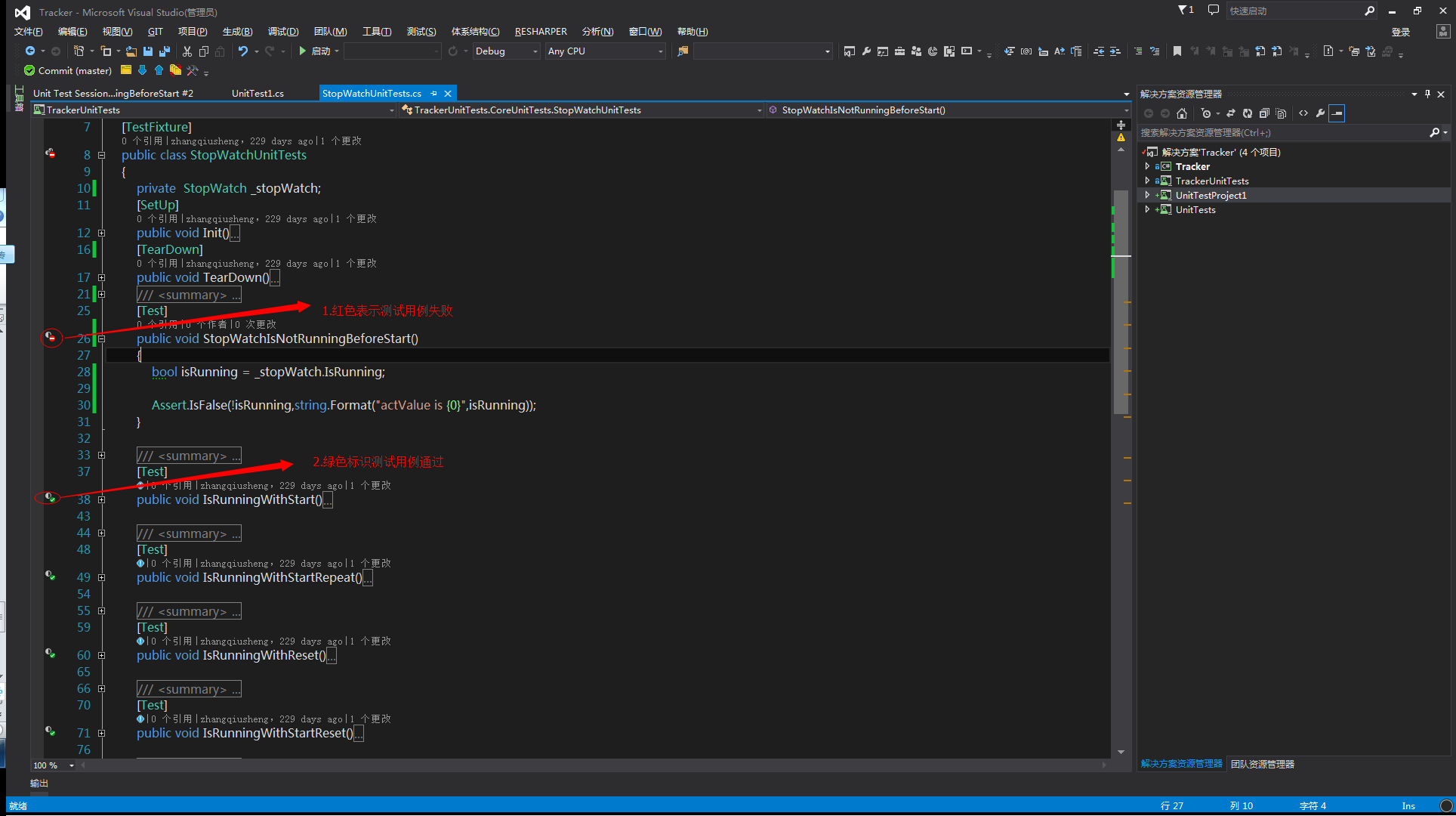Click the Save (floppy disk) icon

click(148, 51)
